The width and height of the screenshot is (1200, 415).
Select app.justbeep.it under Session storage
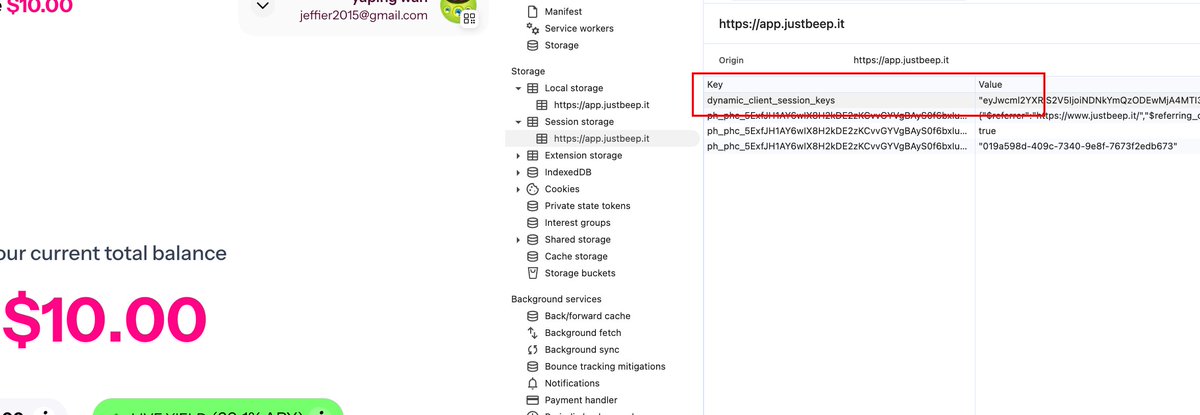(x=601, y=139)
